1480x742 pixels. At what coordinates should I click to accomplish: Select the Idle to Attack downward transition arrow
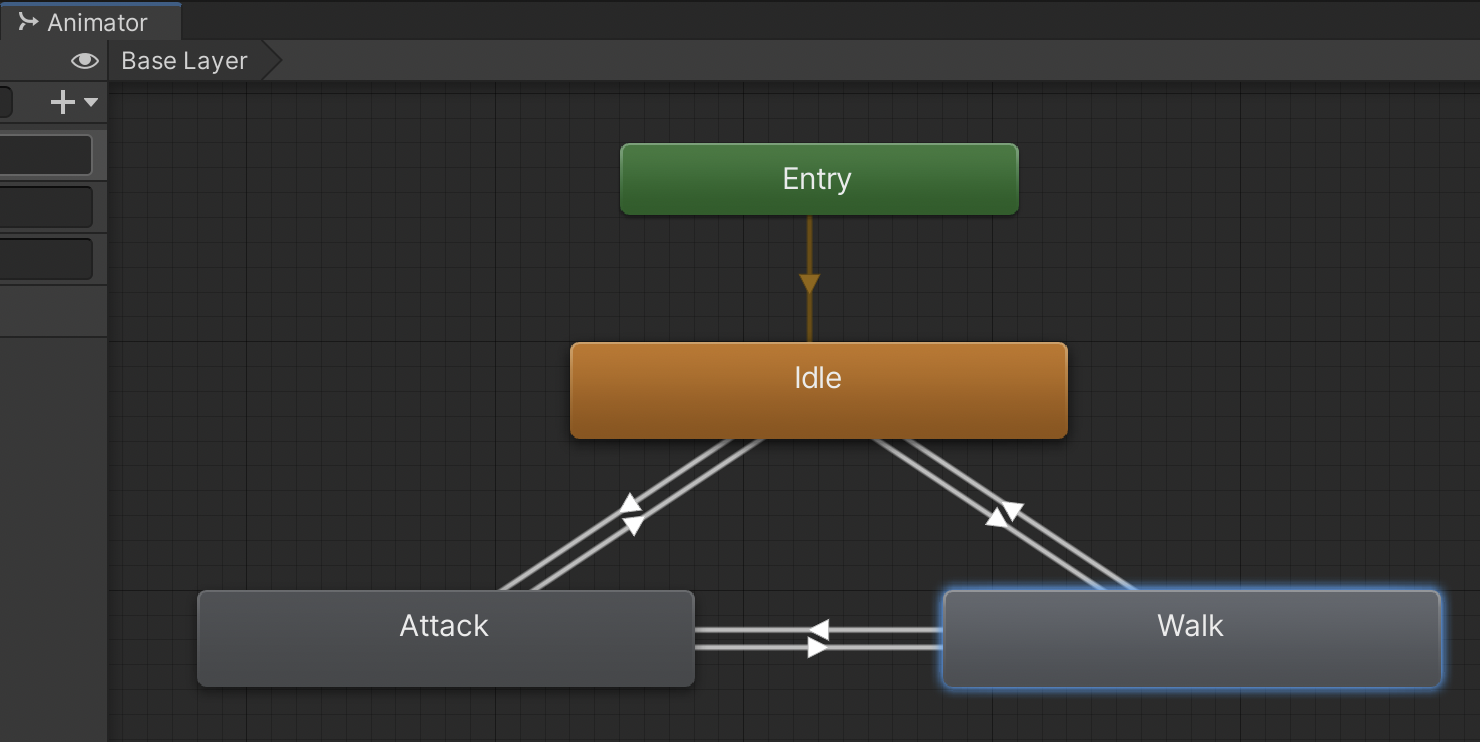coord(633,526)
